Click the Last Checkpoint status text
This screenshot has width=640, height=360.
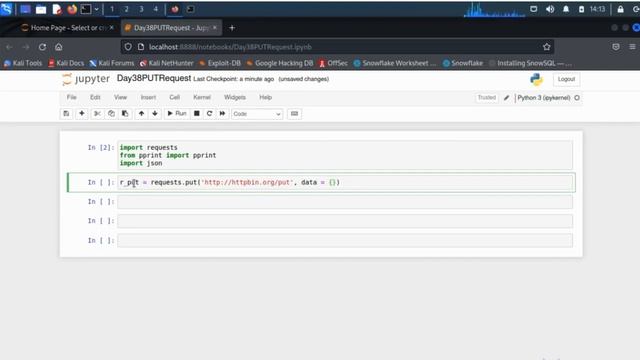(x=233, y=79)
